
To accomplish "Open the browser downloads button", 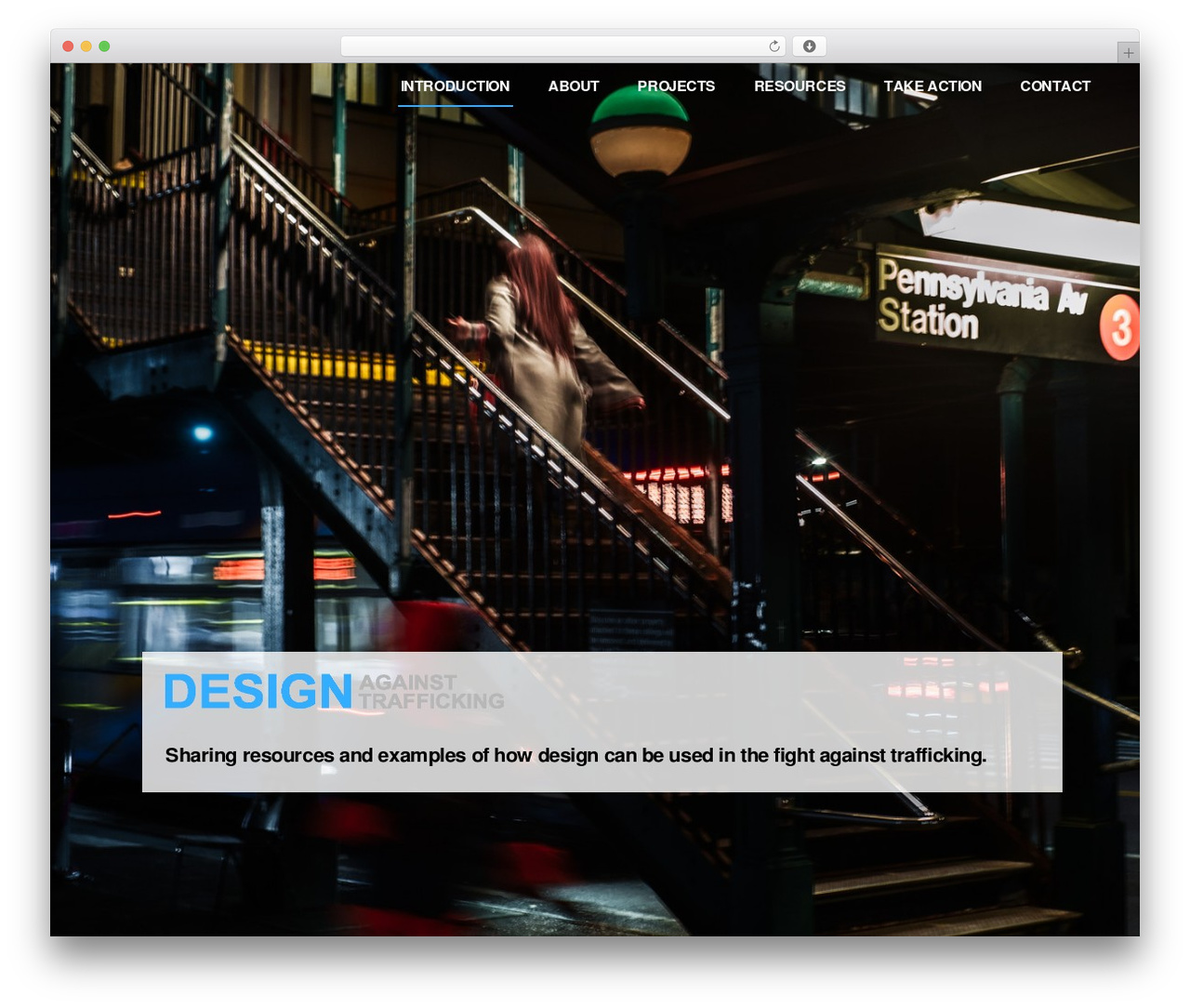I will point(809,46).
